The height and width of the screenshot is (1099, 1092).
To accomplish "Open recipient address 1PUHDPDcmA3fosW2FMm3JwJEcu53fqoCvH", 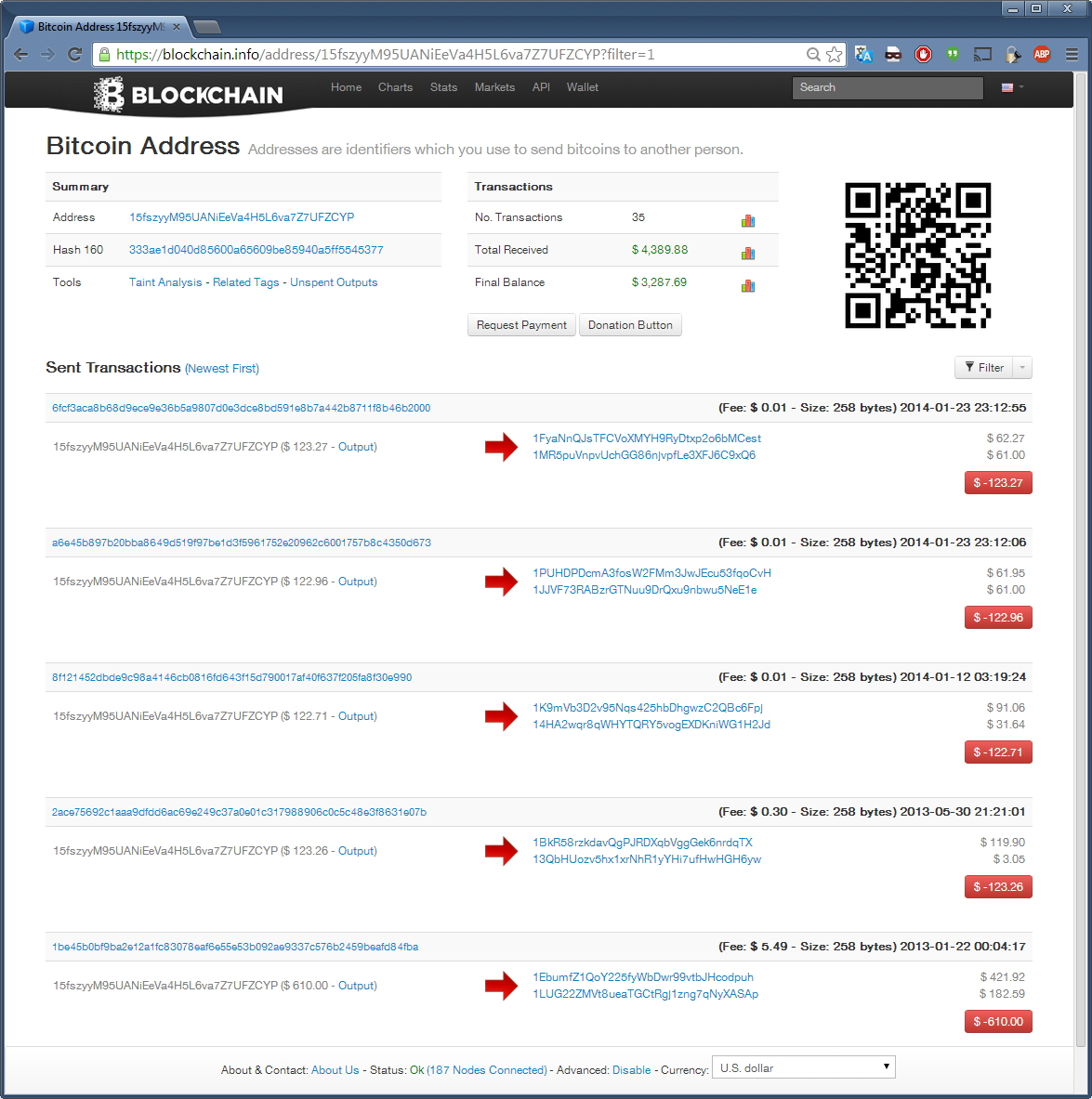I will click(x=651, y=572).
